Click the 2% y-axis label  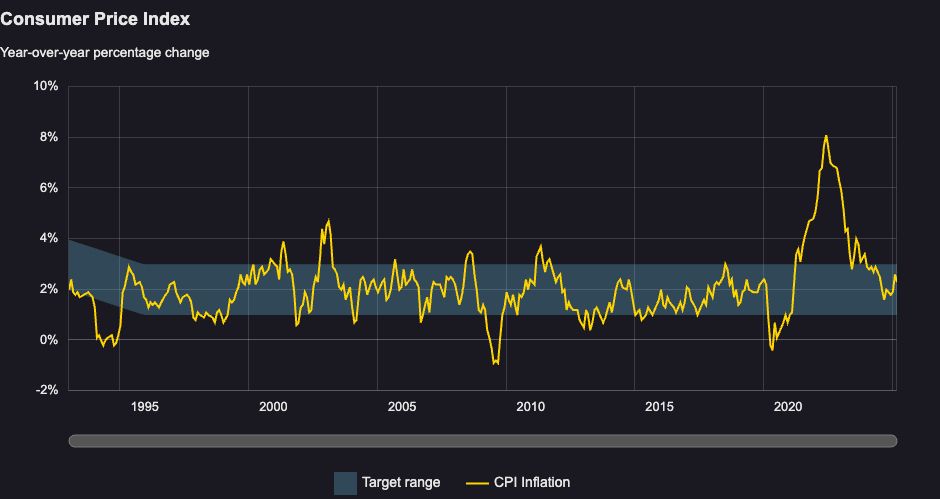(49, 289)
